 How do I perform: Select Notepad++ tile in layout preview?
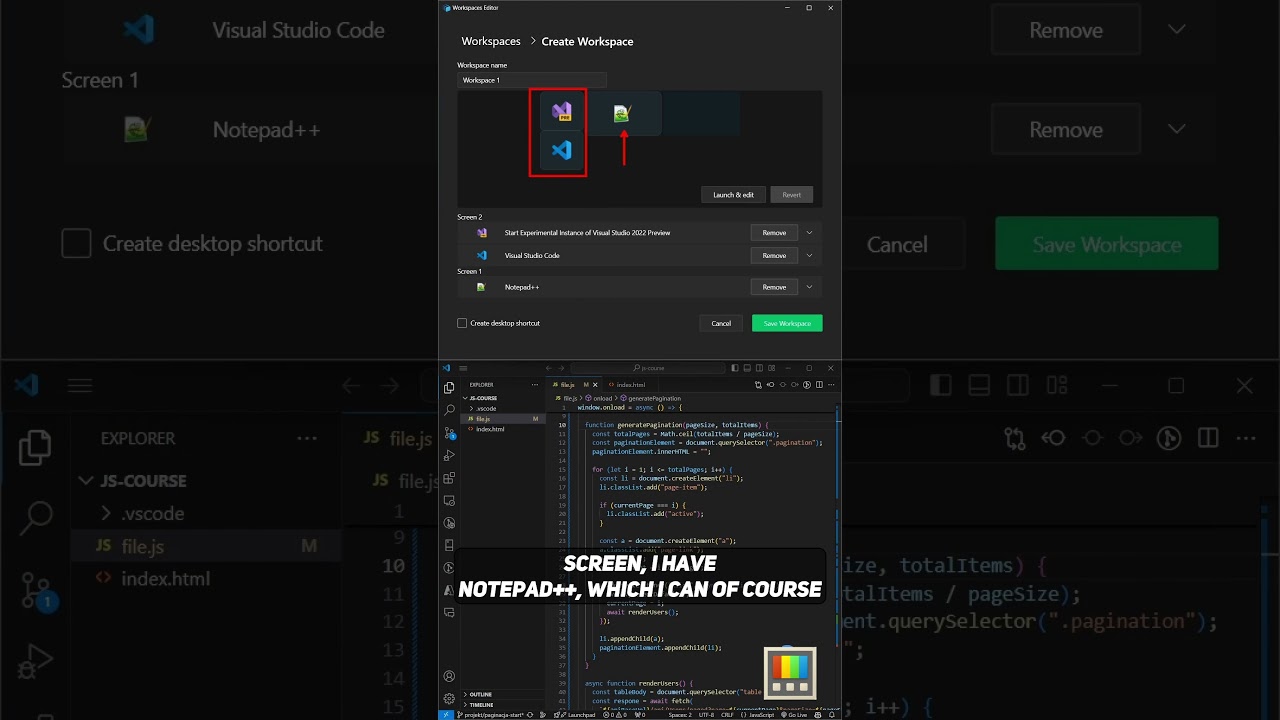click(x=623, y=114)
